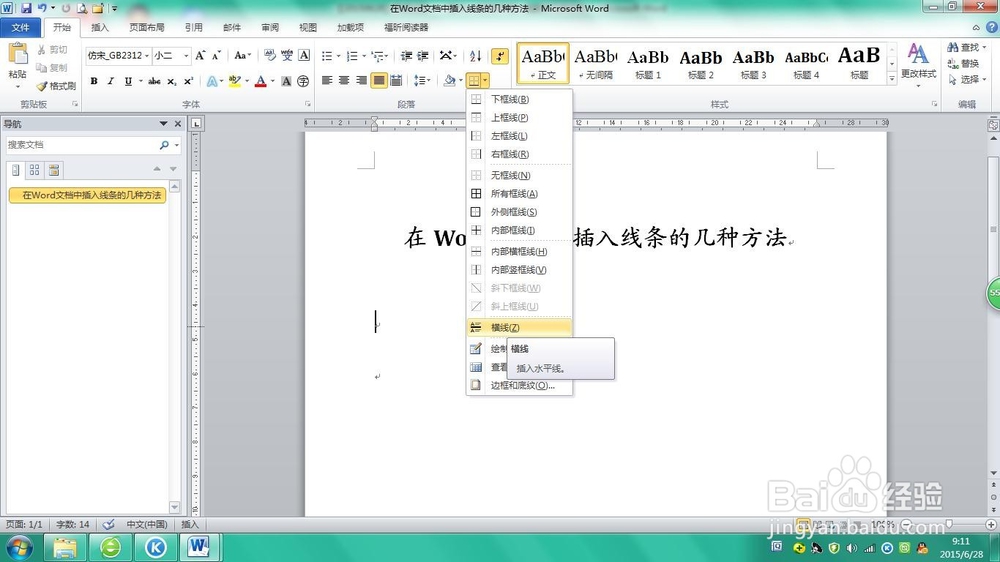1000x562 pixels.
Task: Click the text highlight color marker
Action: click(235, 81)
